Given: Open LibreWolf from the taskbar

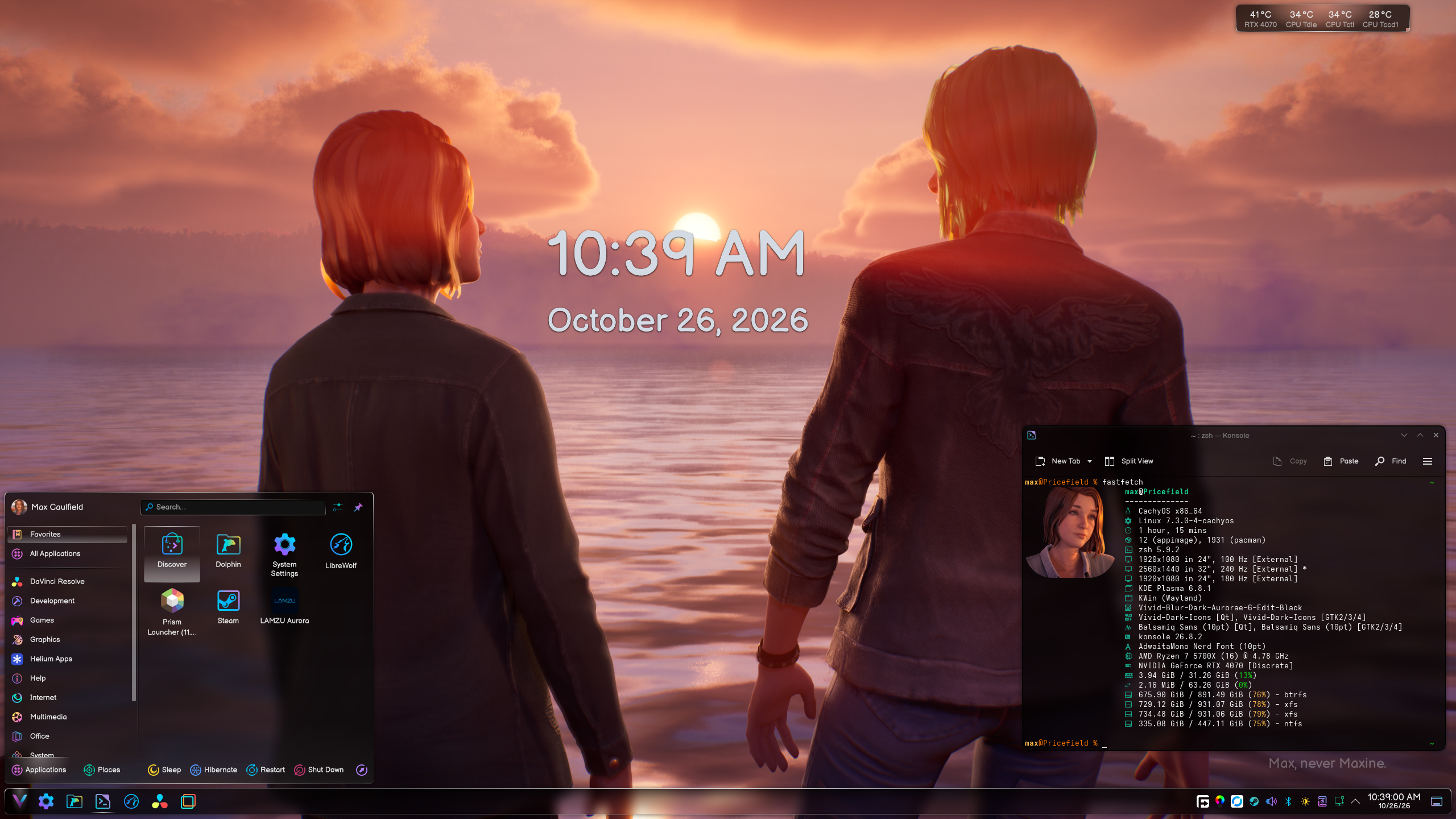Looking at the screenshot, I should pyautogui.click(x=131, y=801).
